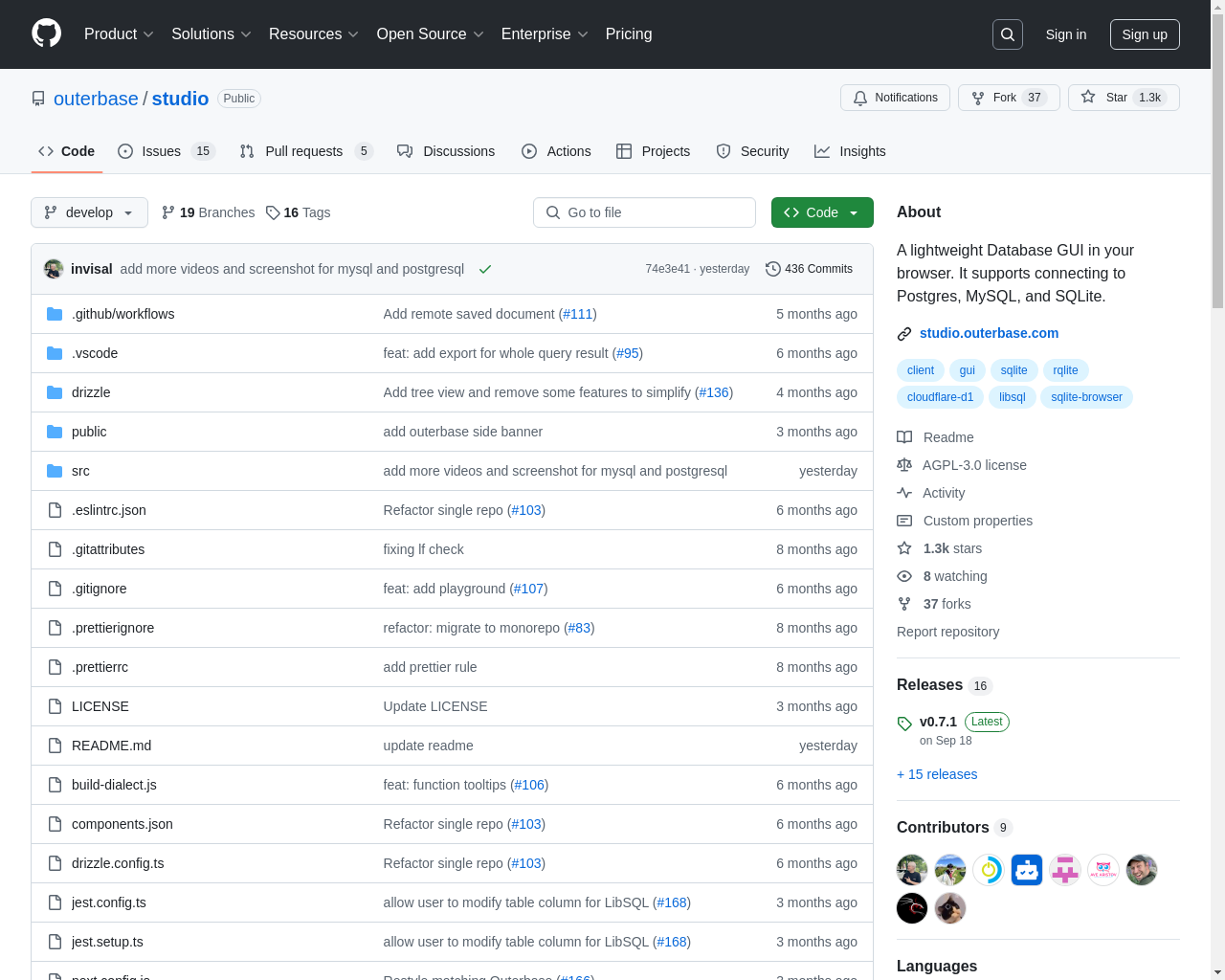The image size is (1225, 980).
Task: Click the watching eye icon
Action: [x=904, y=576]
